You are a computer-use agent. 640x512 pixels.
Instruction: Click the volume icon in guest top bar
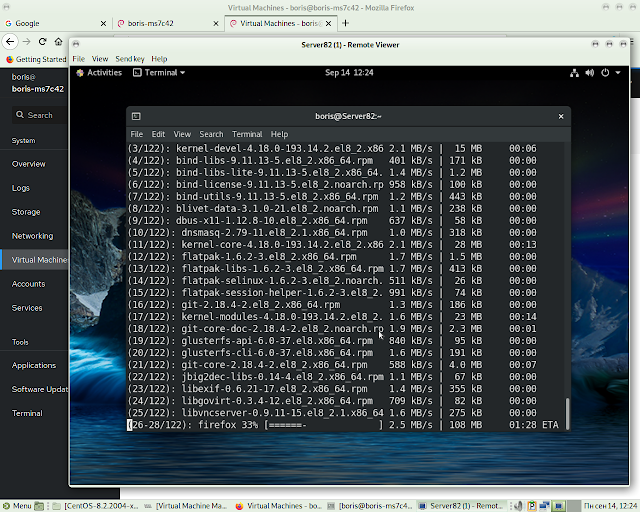tap(589, 73)
